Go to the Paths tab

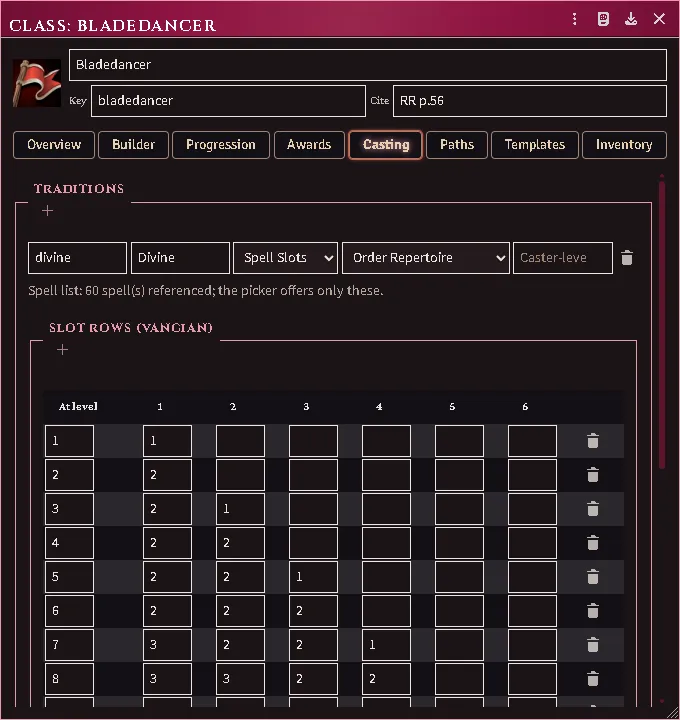click(x=457, y=145)
